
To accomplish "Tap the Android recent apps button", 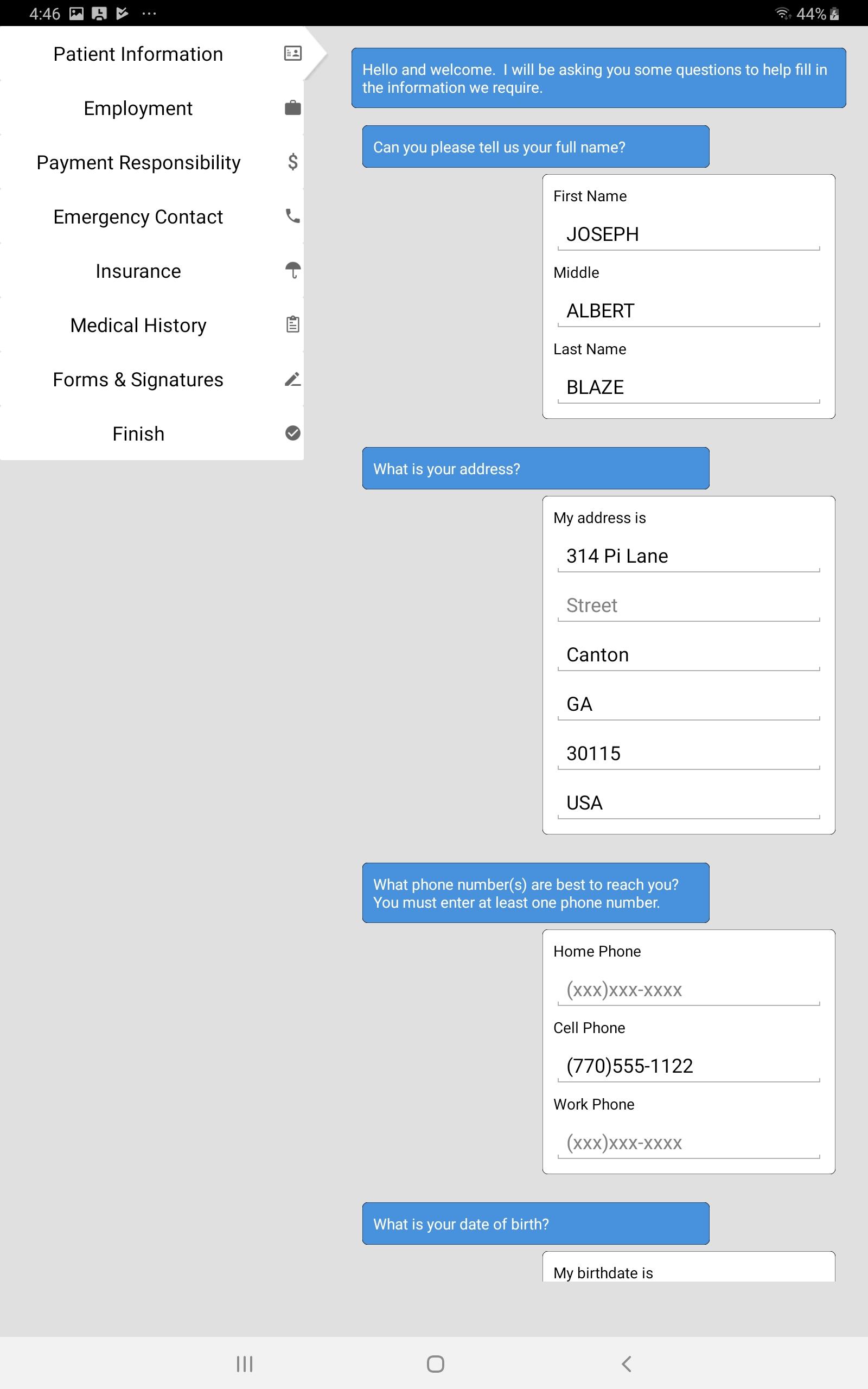I will click(245, 1363).
